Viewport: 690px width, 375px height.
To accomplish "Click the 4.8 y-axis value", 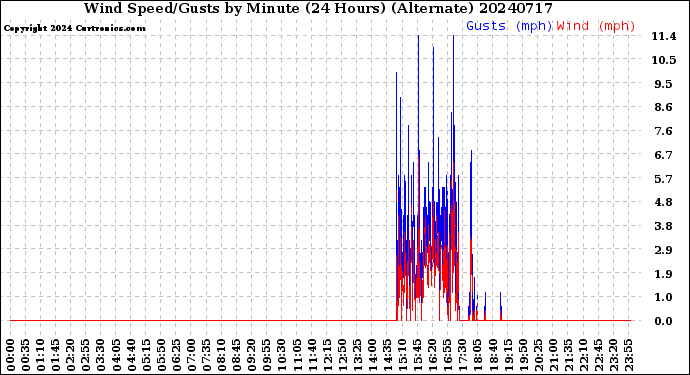I will tap(664, 202).
